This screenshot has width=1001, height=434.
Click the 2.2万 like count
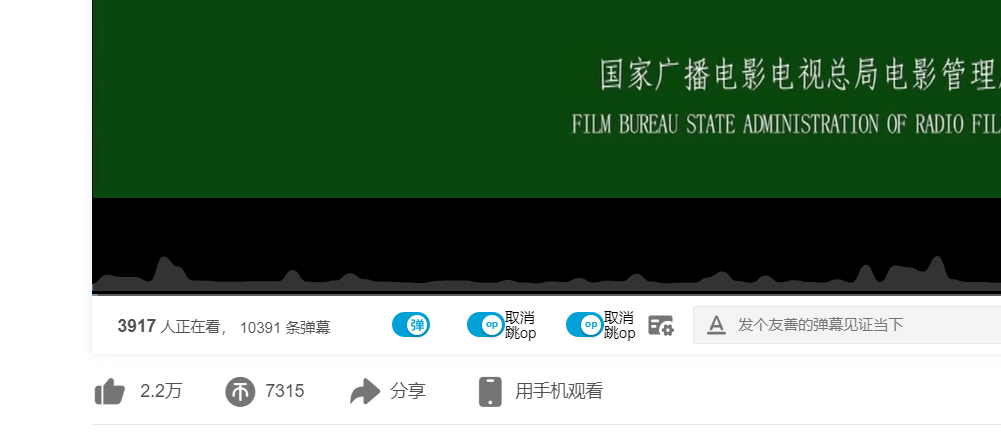[161, 391]
